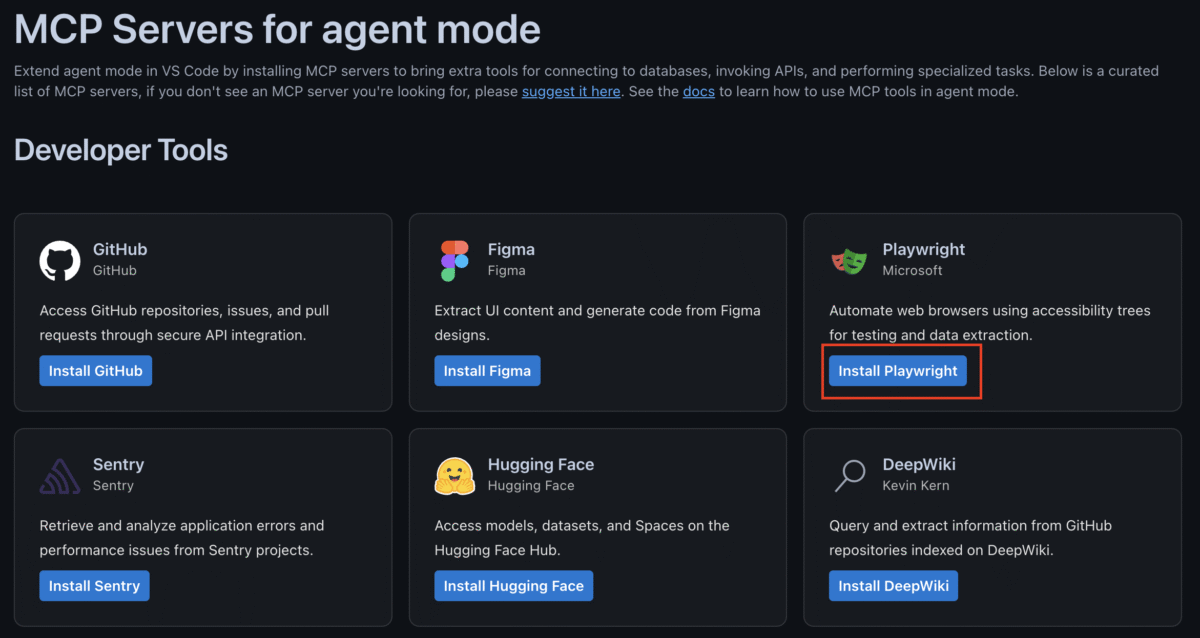Install the Sentry MCP server

pyautogui.click(x=95, y=585)
